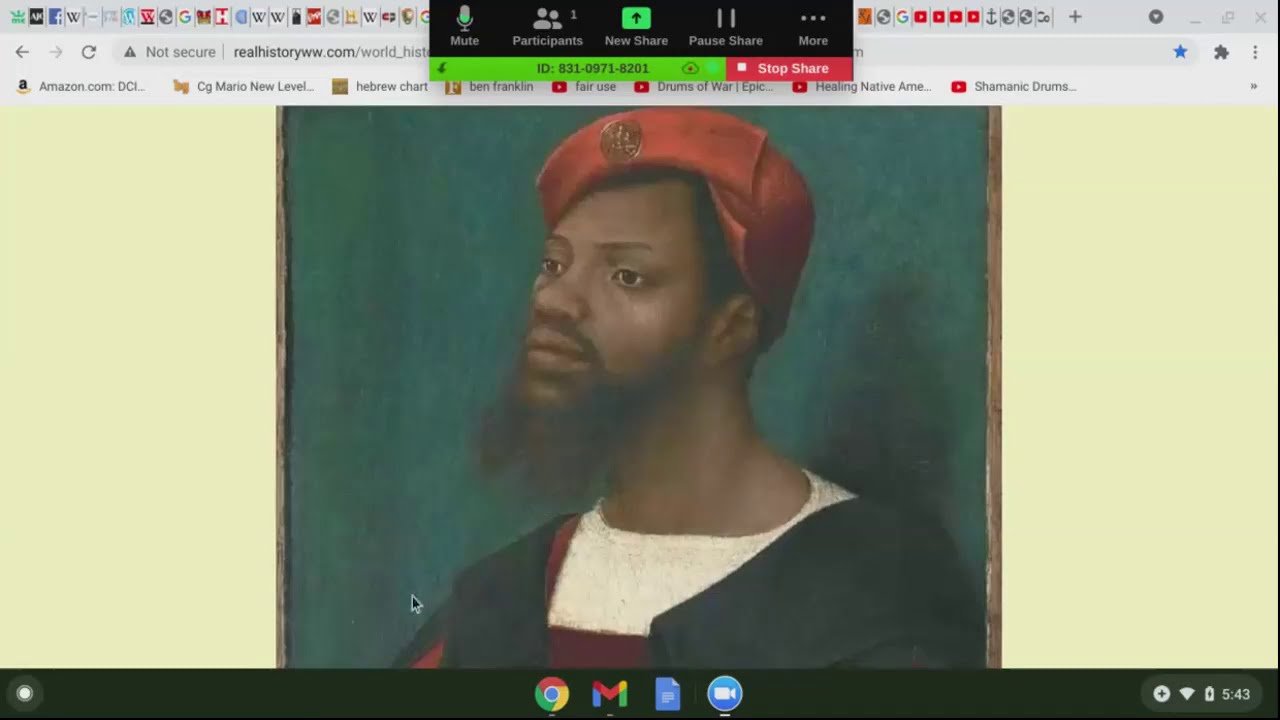
Task: Click the Not secure site warning
Action: 169,52
